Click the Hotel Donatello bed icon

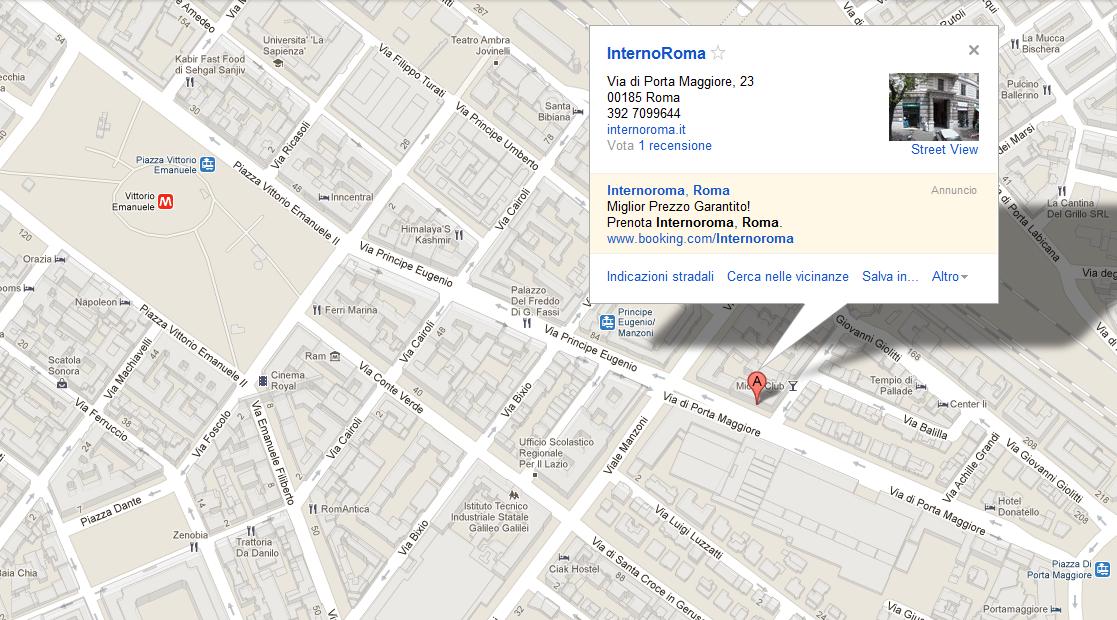(x=989, y=507)
